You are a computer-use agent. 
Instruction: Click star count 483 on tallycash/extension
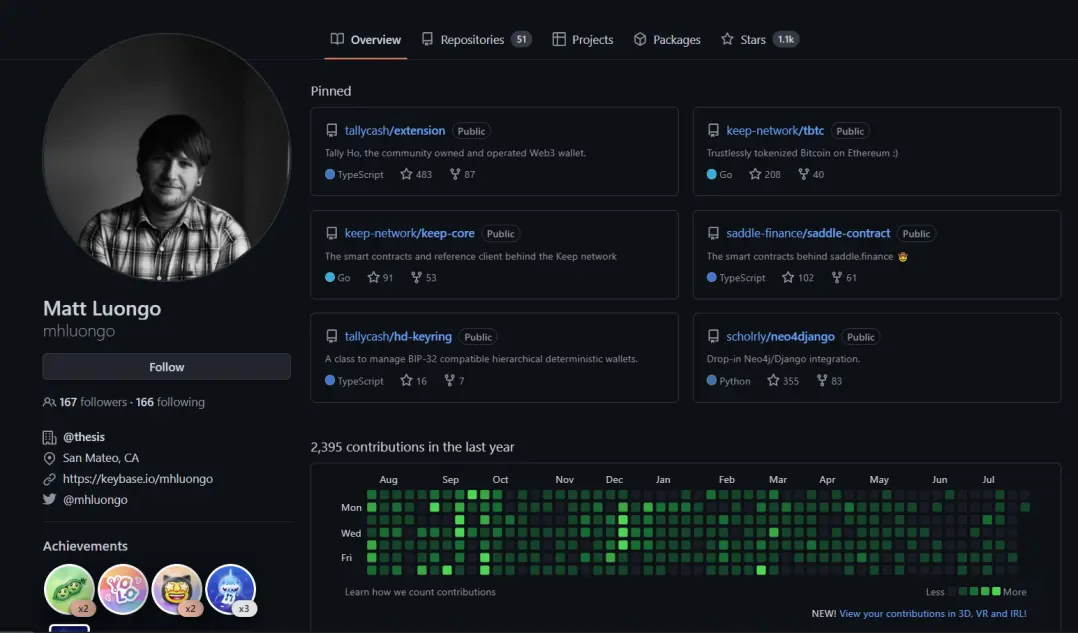(416, 175)
